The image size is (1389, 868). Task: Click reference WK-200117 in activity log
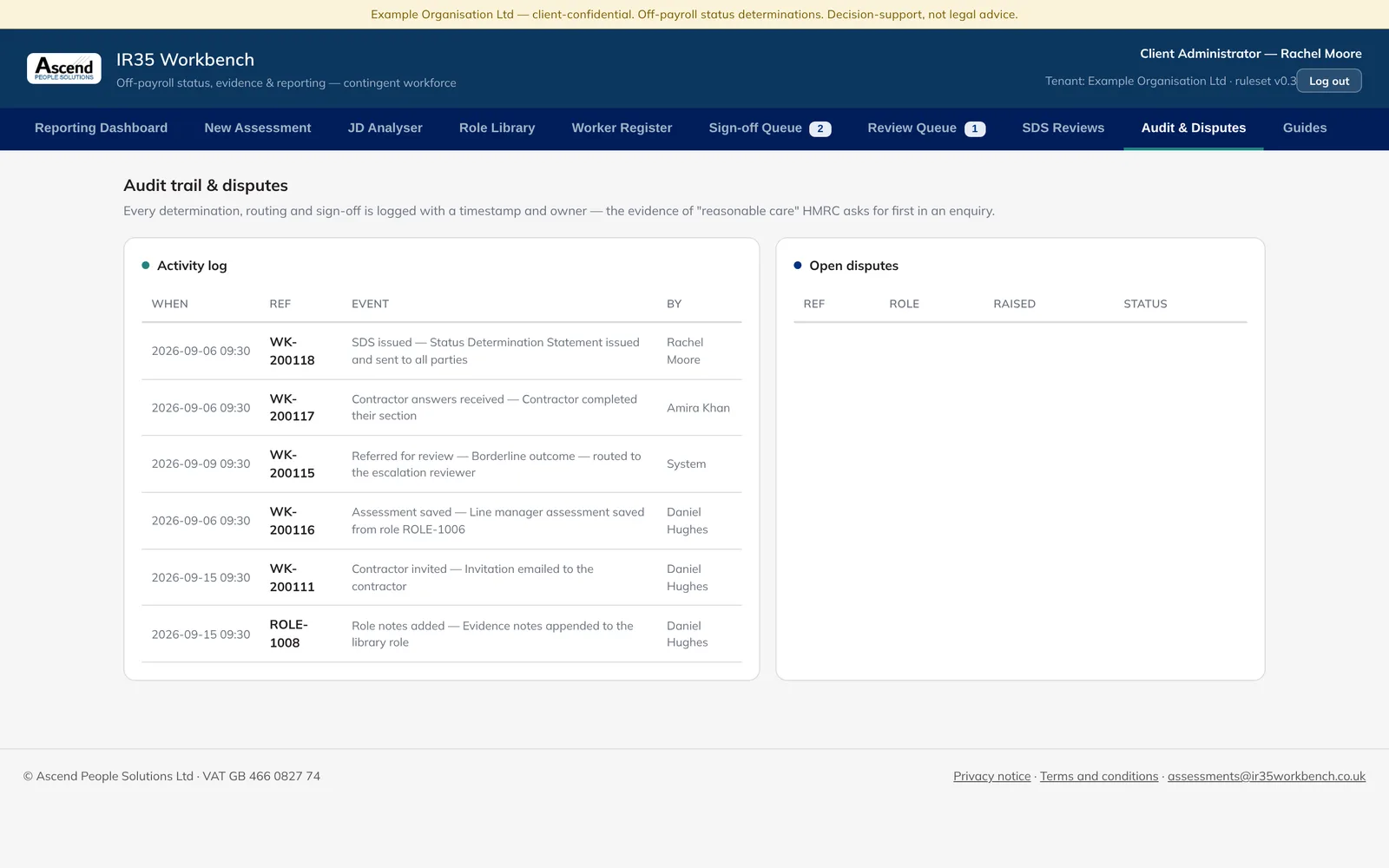coord(292,407)
